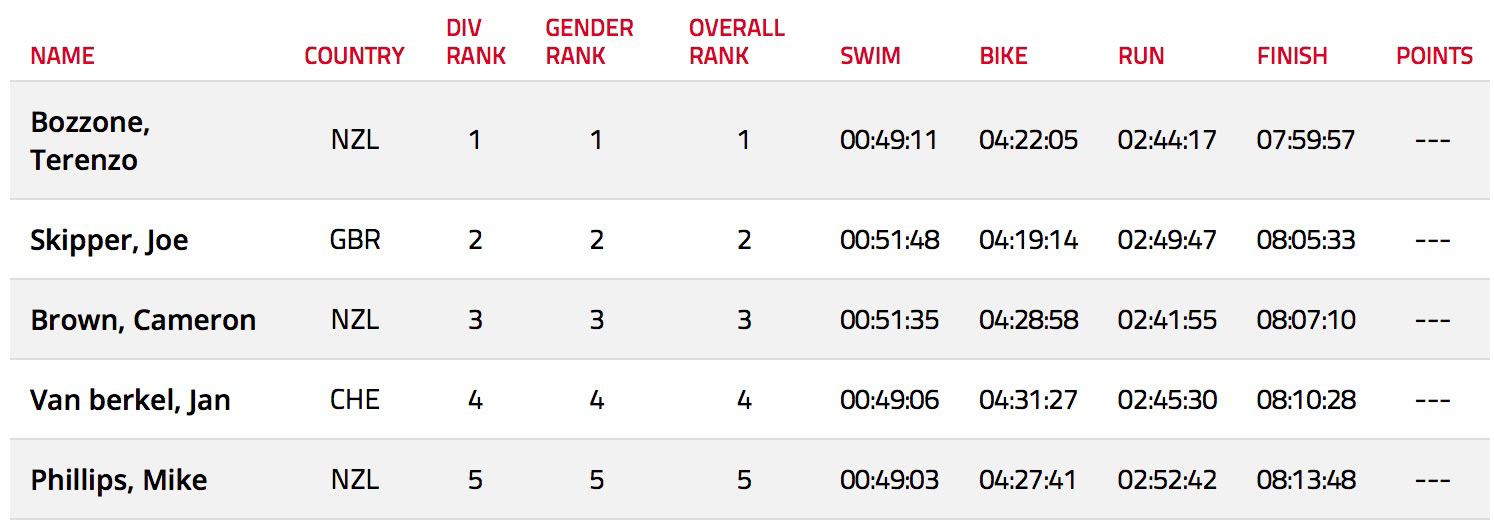Select Cameron Brown's run time 02:41:55
This screenshot has width=1494, height=530.
(1167, 320)
